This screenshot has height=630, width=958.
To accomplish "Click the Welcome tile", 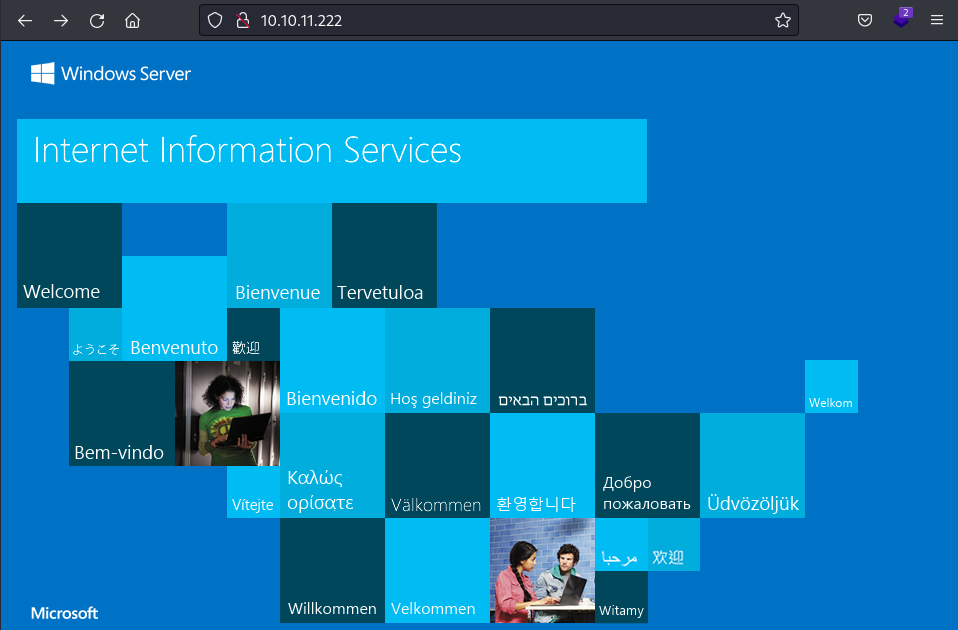I will coord(69,255).
